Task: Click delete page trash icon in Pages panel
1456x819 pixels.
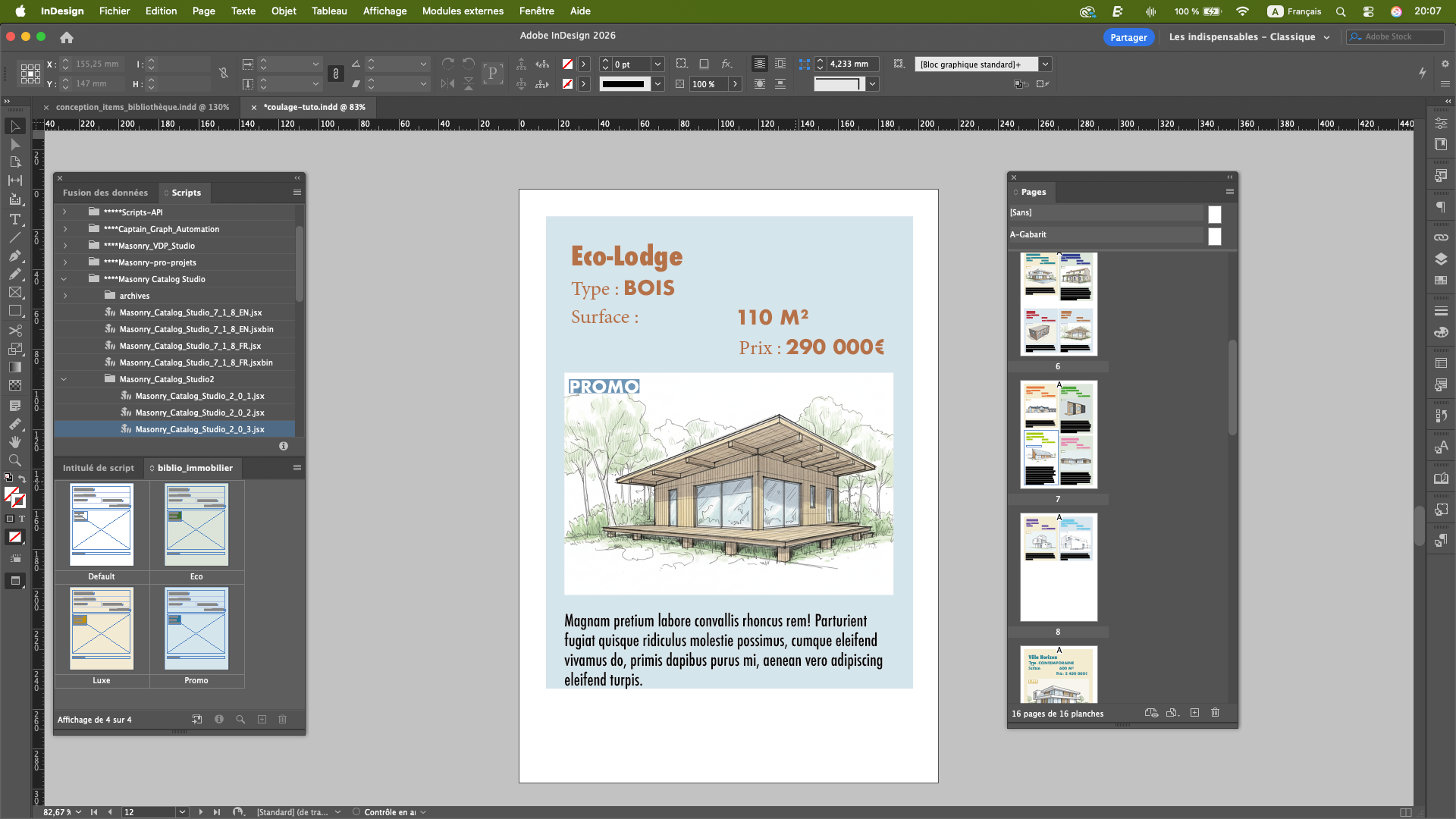Action: click(1215, 713)
